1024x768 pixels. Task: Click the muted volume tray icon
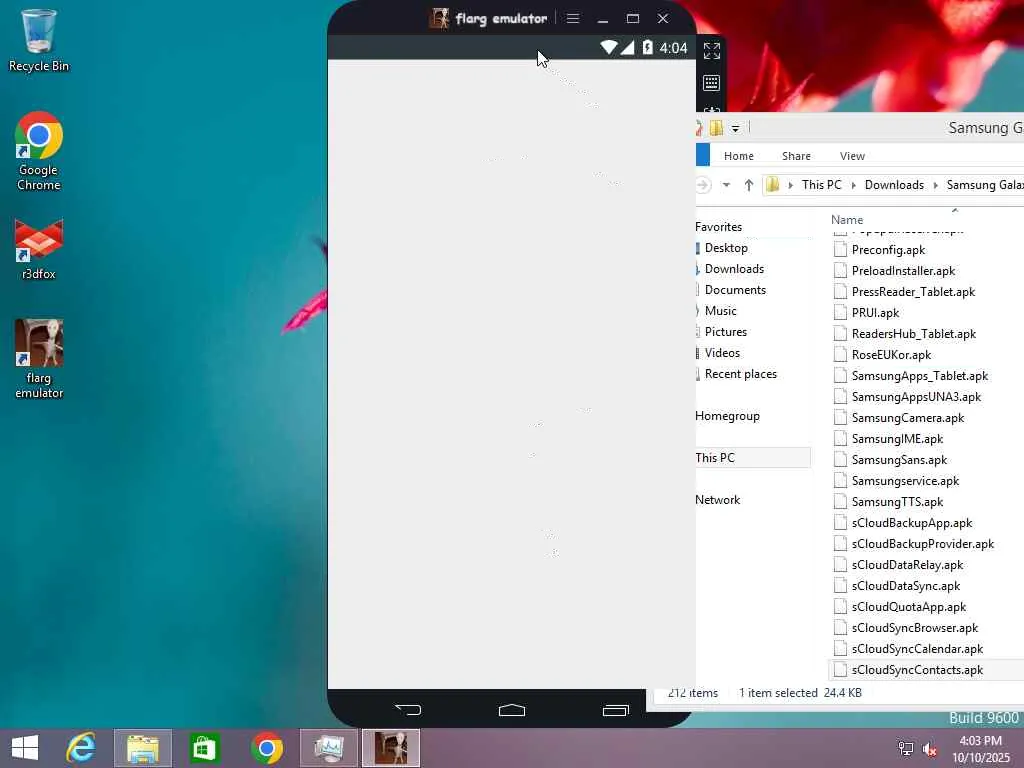930,749
